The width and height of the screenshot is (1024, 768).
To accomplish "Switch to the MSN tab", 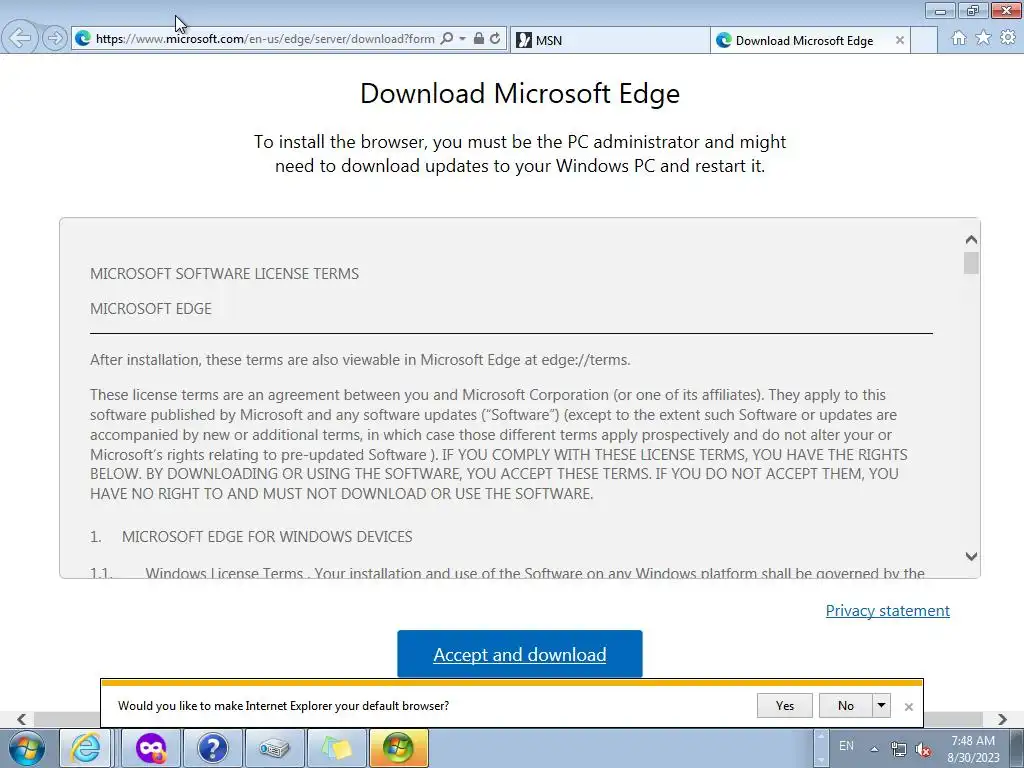I will 610,40.
